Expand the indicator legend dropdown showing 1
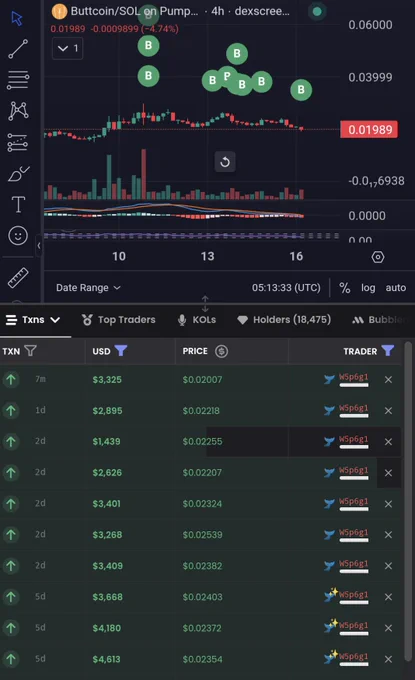 68,48
